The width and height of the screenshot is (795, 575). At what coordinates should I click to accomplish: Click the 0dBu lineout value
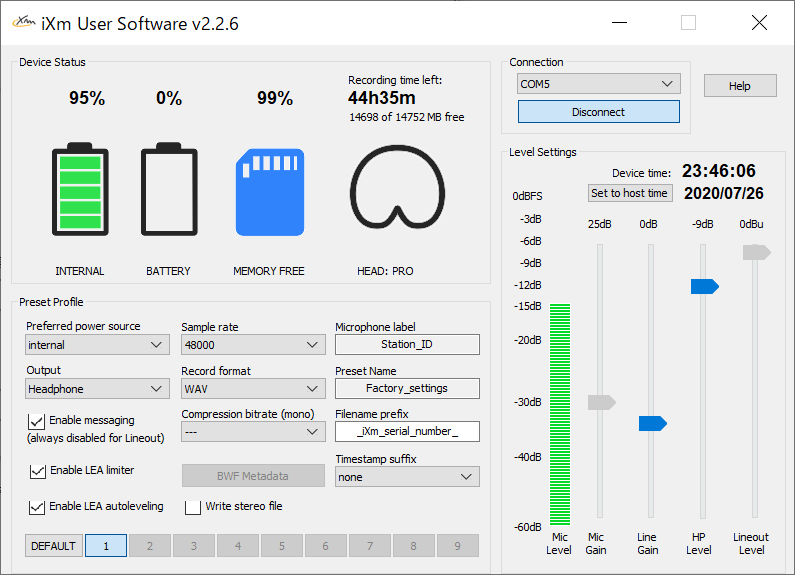tap(751, 224)
